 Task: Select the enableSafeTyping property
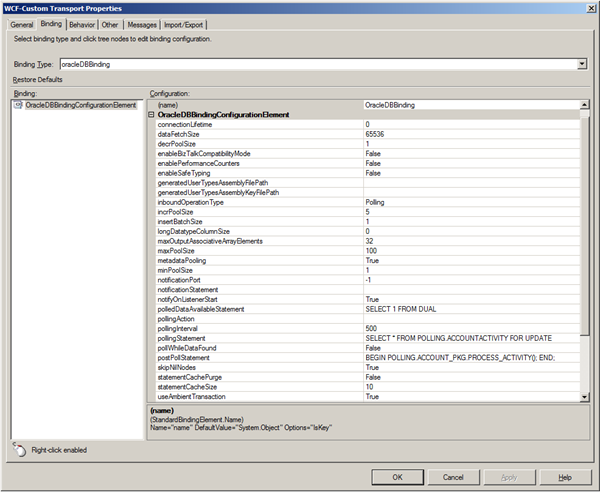click(x=368, y=173)
